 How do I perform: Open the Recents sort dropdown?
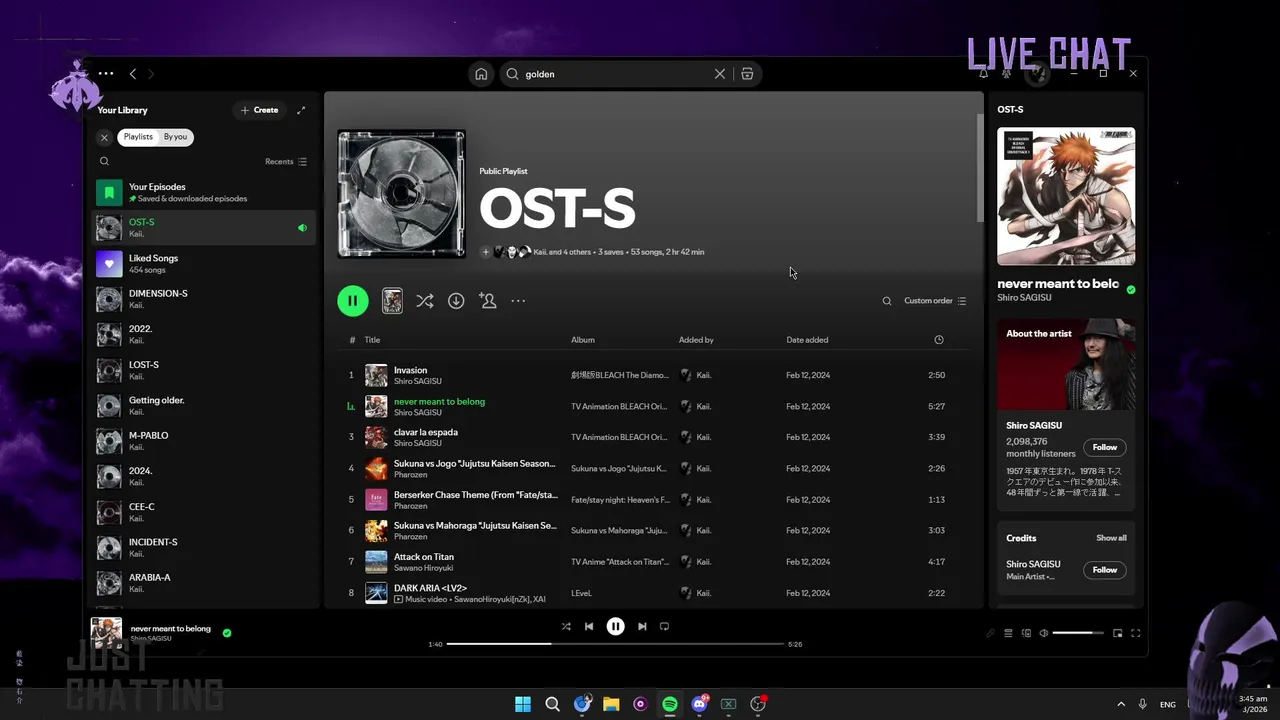[x=286, y=161]
